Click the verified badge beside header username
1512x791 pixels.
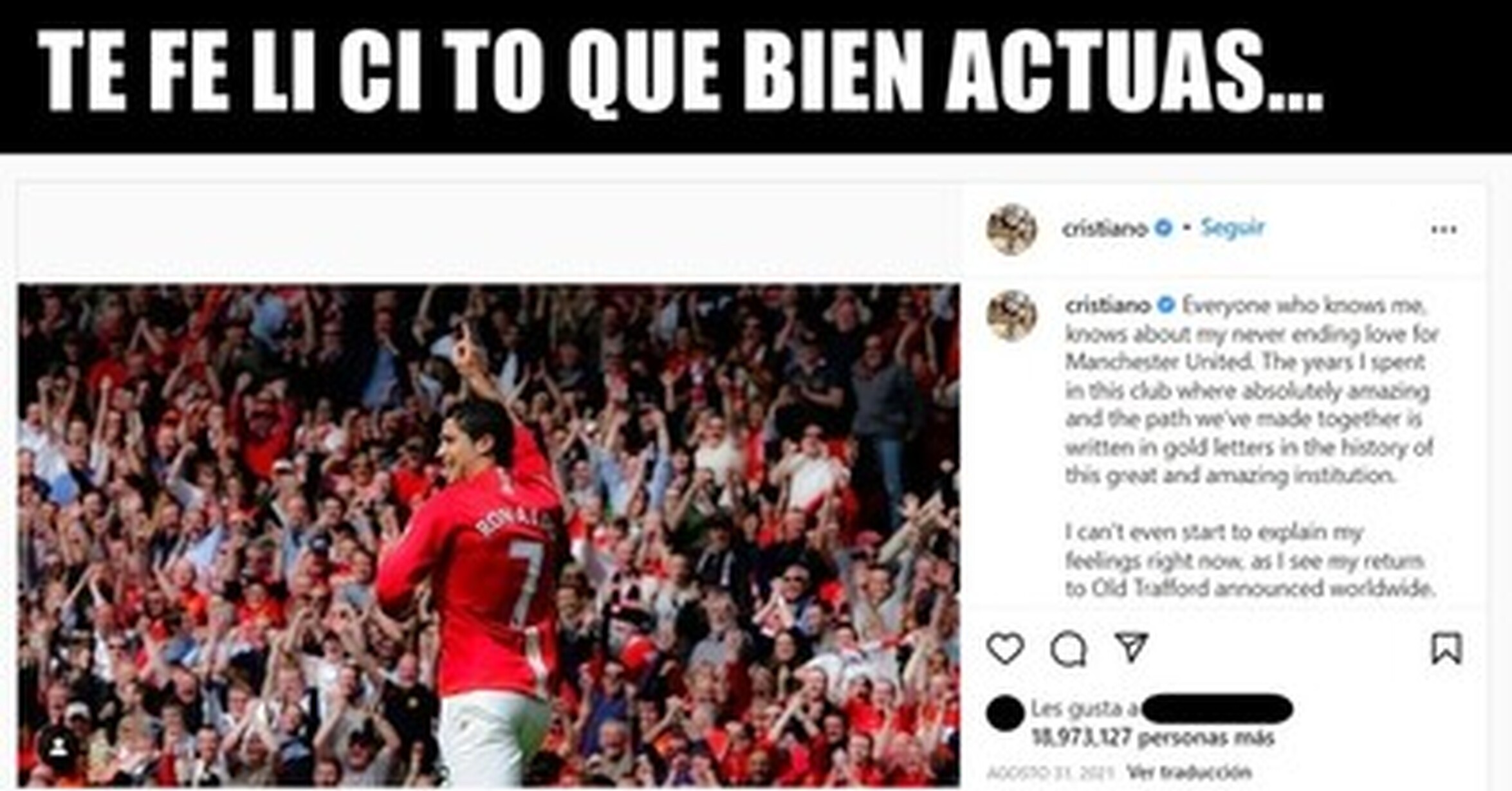(1163, 228)
